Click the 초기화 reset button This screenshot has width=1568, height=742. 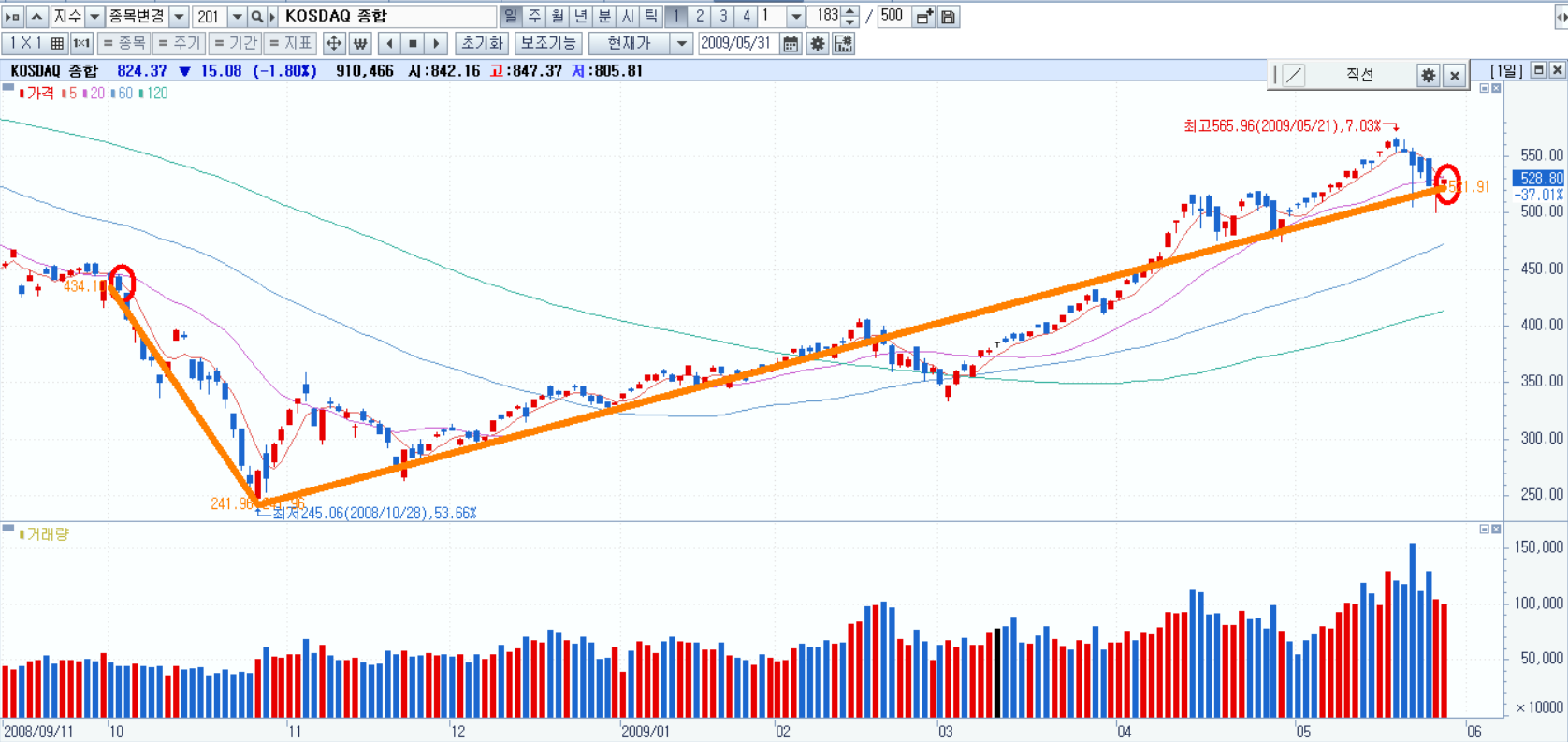click(482, 43)
